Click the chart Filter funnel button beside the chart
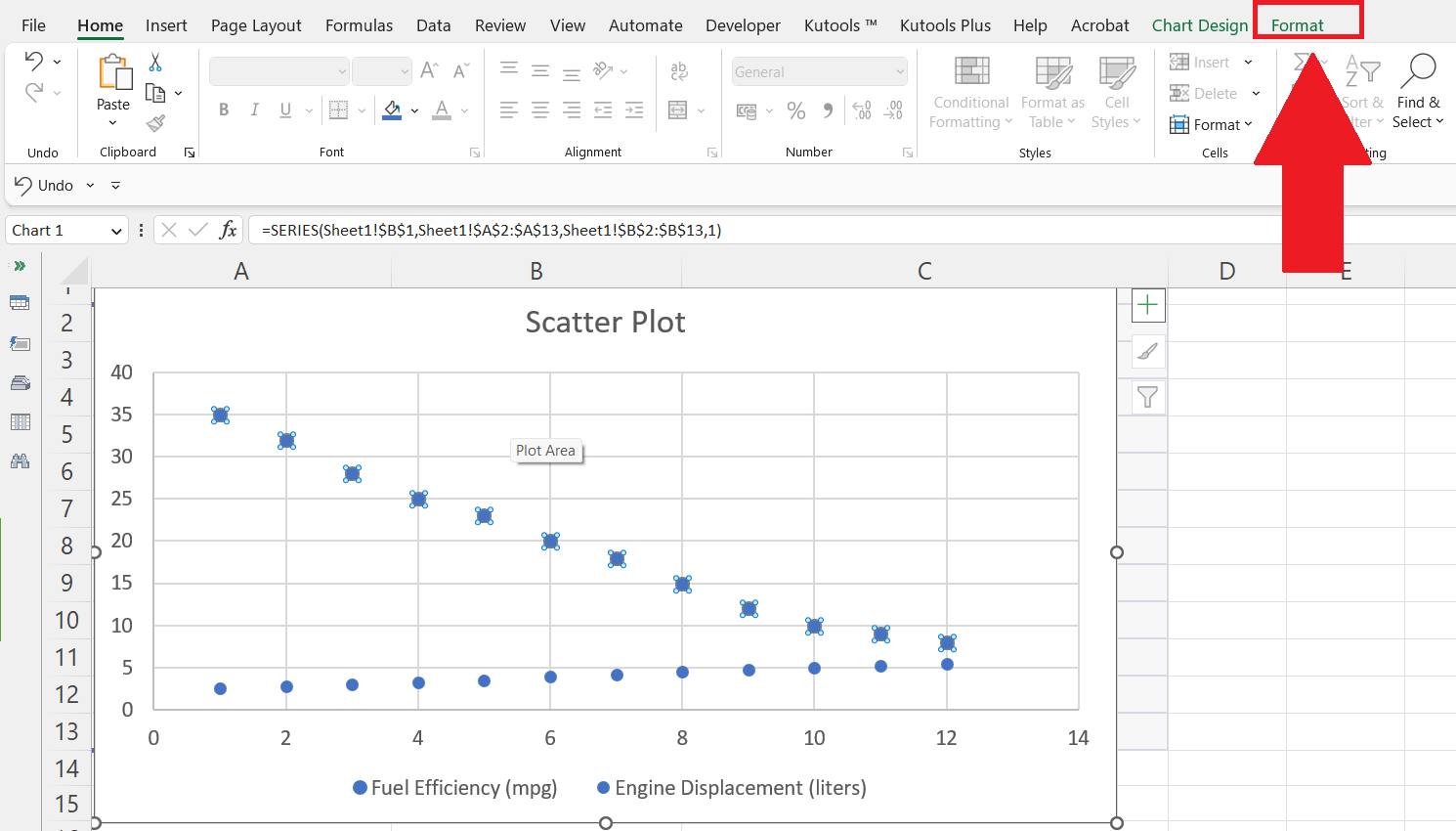The image size is (1456, 831). [1147, 397]
